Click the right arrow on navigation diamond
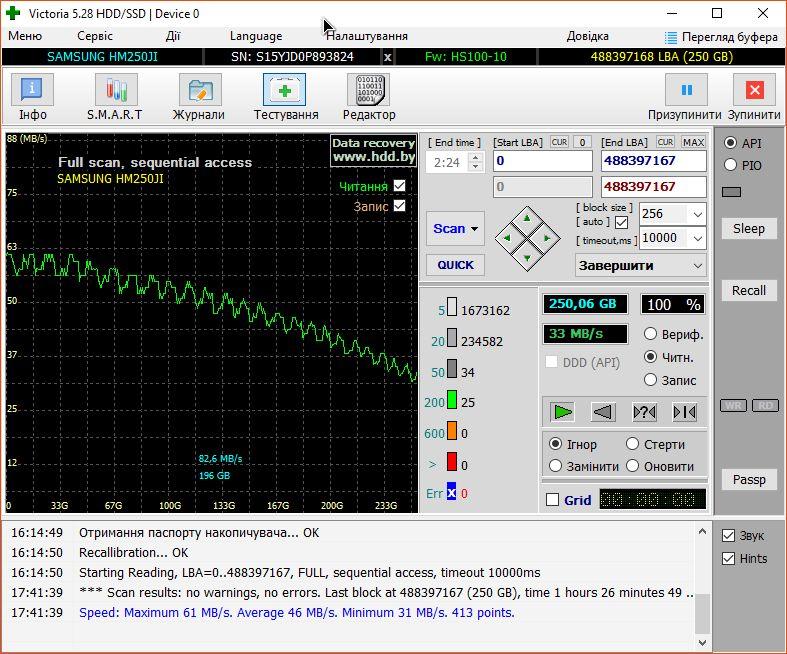 coord(547,238)
